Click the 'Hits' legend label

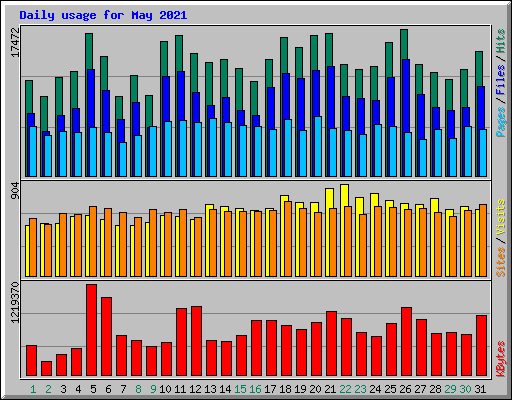click(501, 41)
